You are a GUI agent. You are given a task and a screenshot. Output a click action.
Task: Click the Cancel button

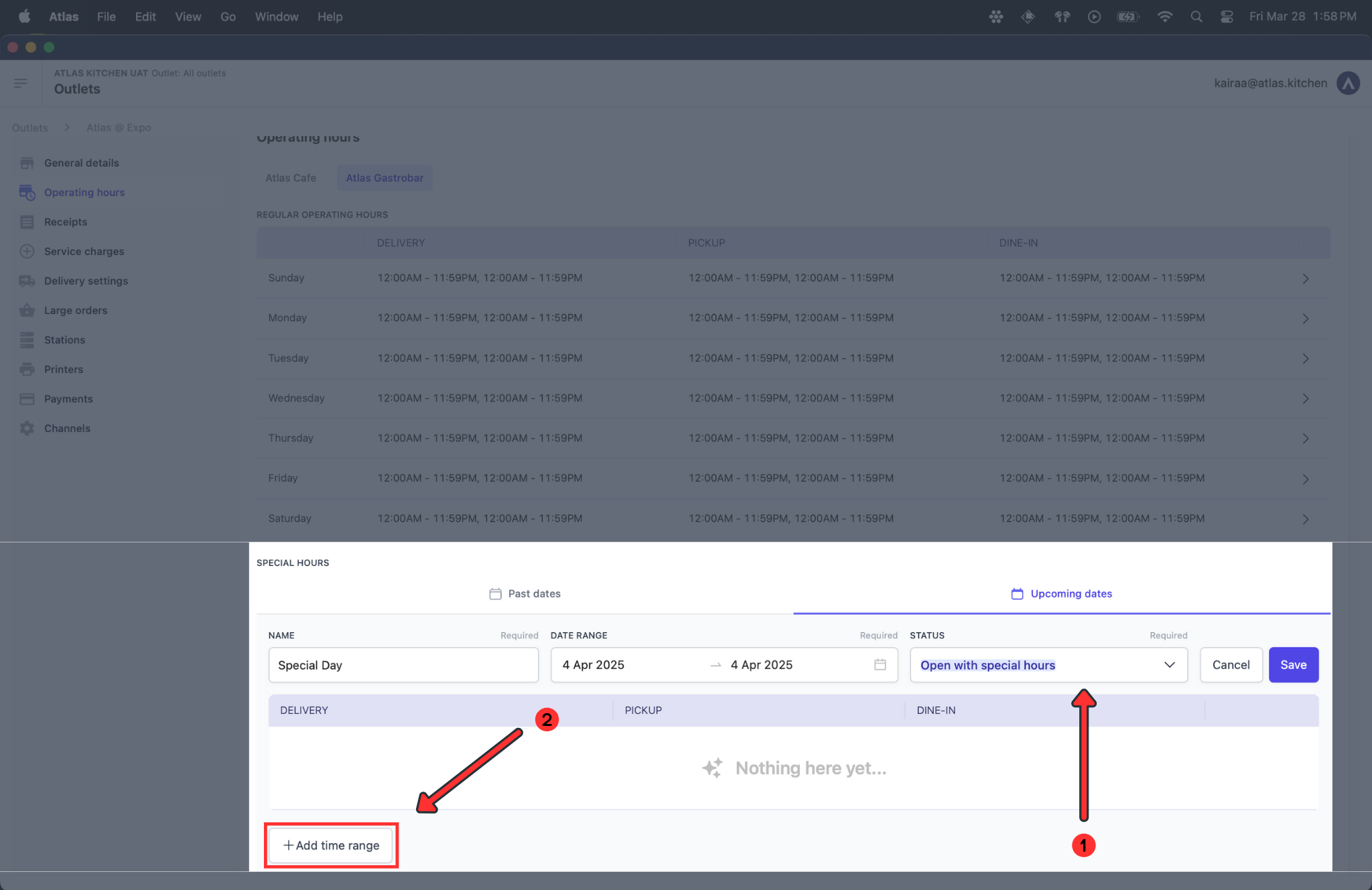tap(1231, 664)
